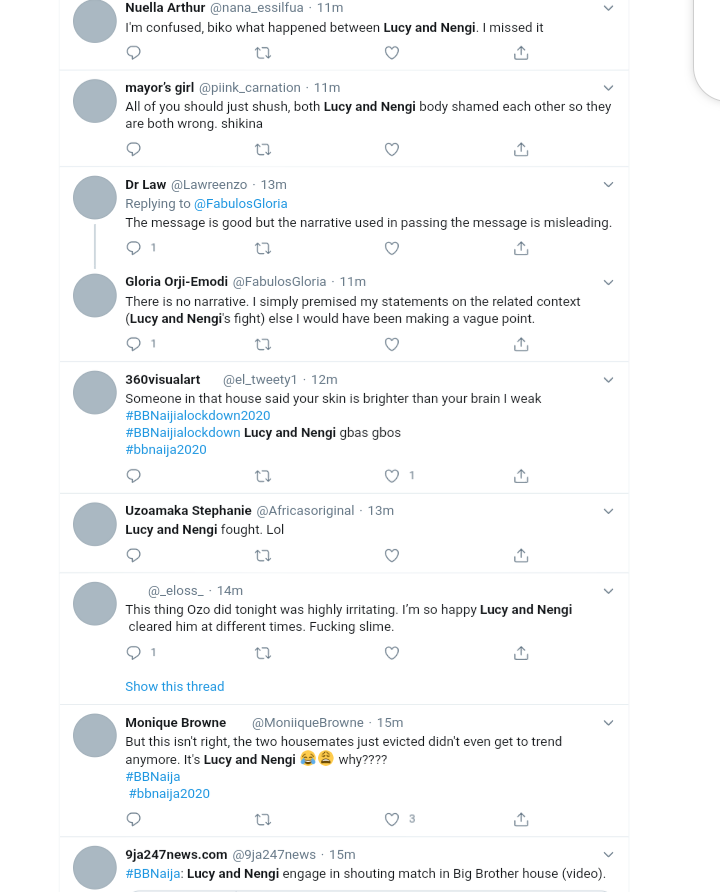The width and height of the screenshot is (720, 892).
Task: Like Monique Browne's tweet with 3 likes
Action: tap(392, 819)
